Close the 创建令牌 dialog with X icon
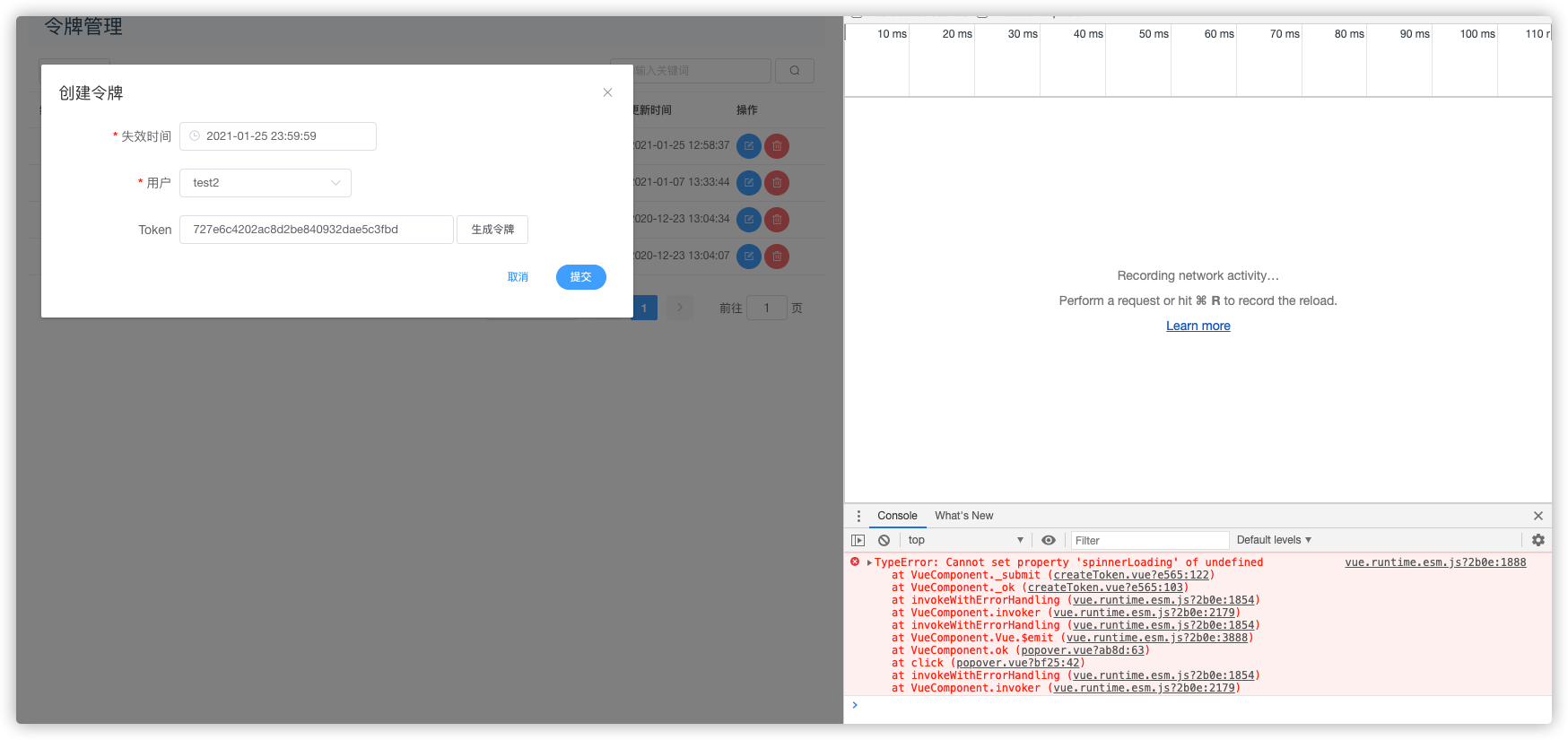Image resolution: width=1568 pixels, height=740 pixels. click(x=607, y=92)
